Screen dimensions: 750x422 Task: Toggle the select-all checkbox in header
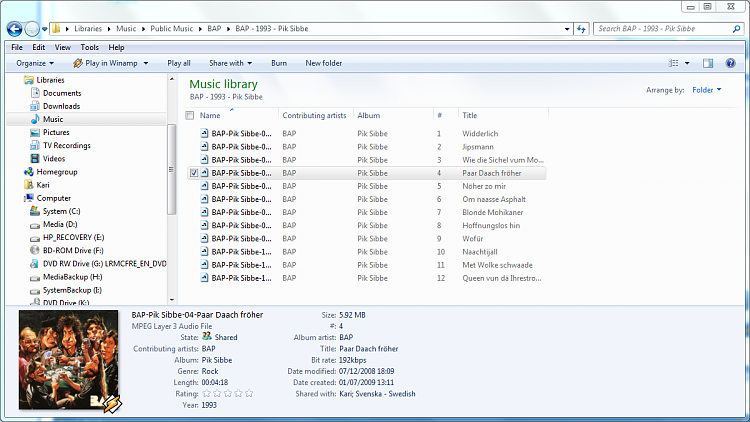190,115
